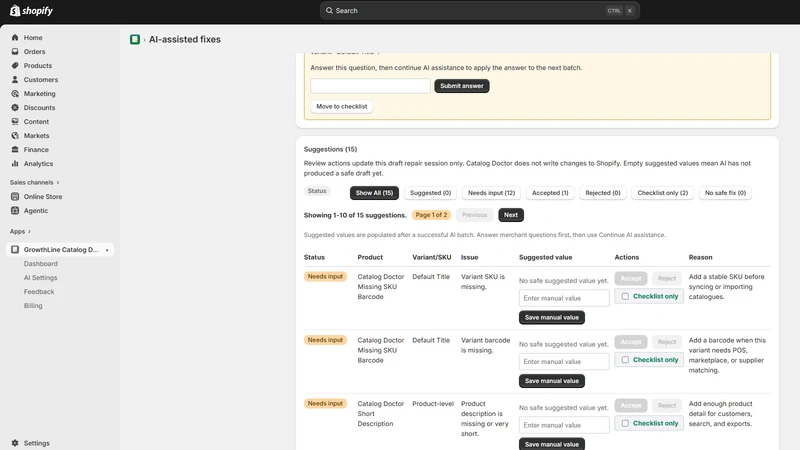The image size is (800, 450).
Task: Open Dashboard under Catalog Doctor
Action: pyautogui.click(x=40, y=264)
